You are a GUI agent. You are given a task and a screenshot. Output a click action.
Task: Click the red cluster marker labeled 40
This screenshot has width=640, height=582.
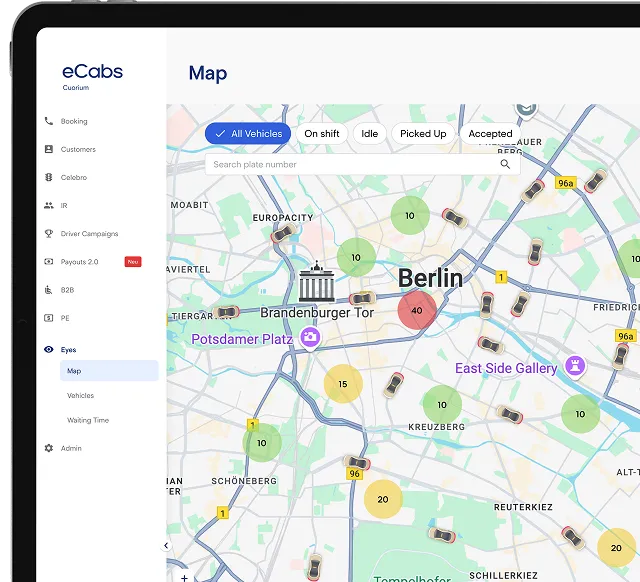tap(417, 311)
